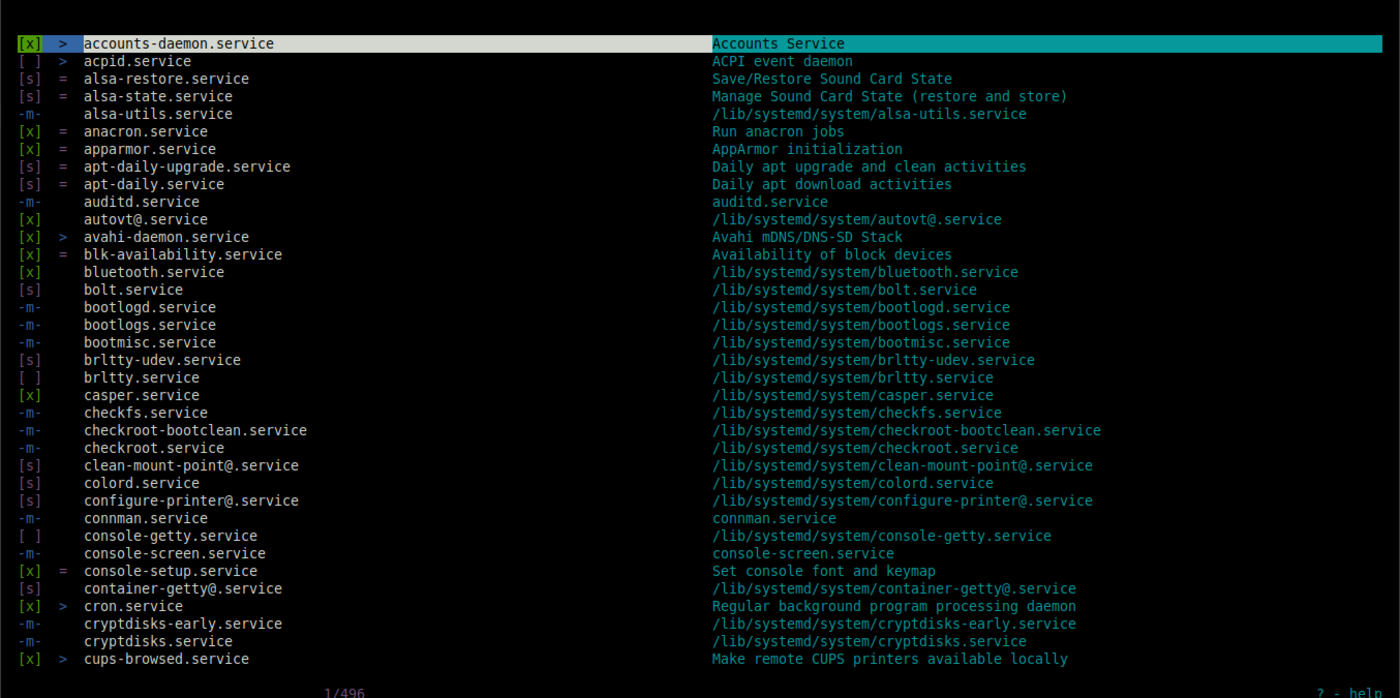Click the 1/496 position counter
This screenshot has width=1400, height=698.
[344, 691]
